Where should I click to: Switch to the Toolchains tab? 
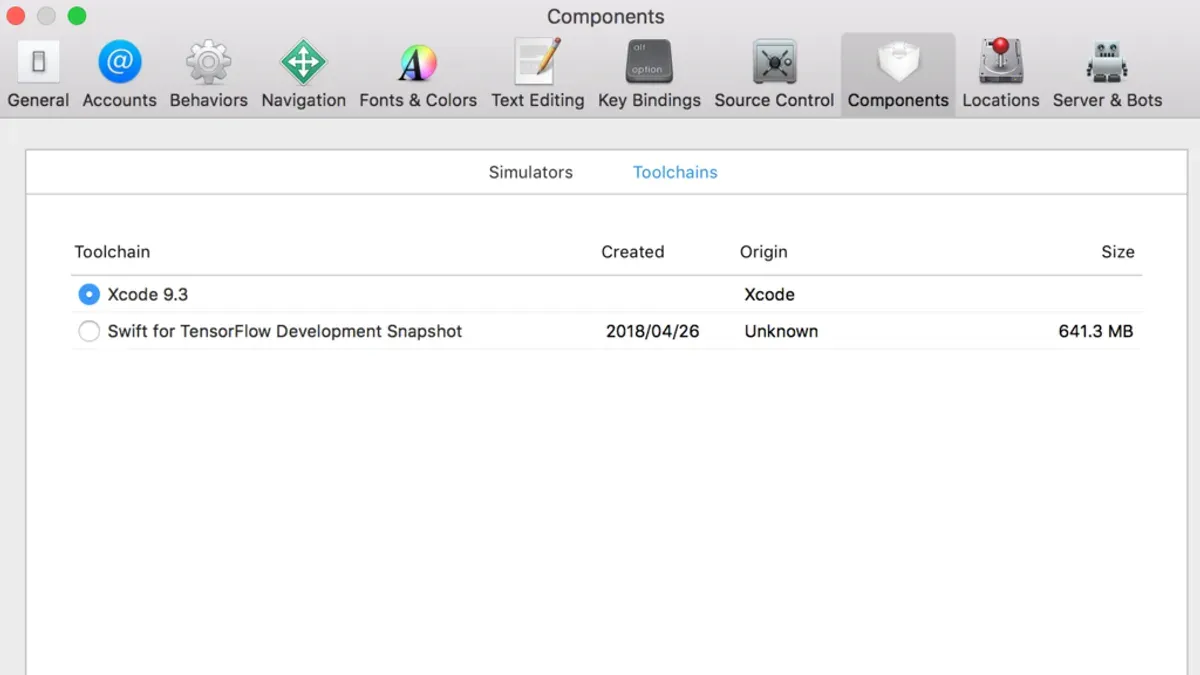[675, 172]
